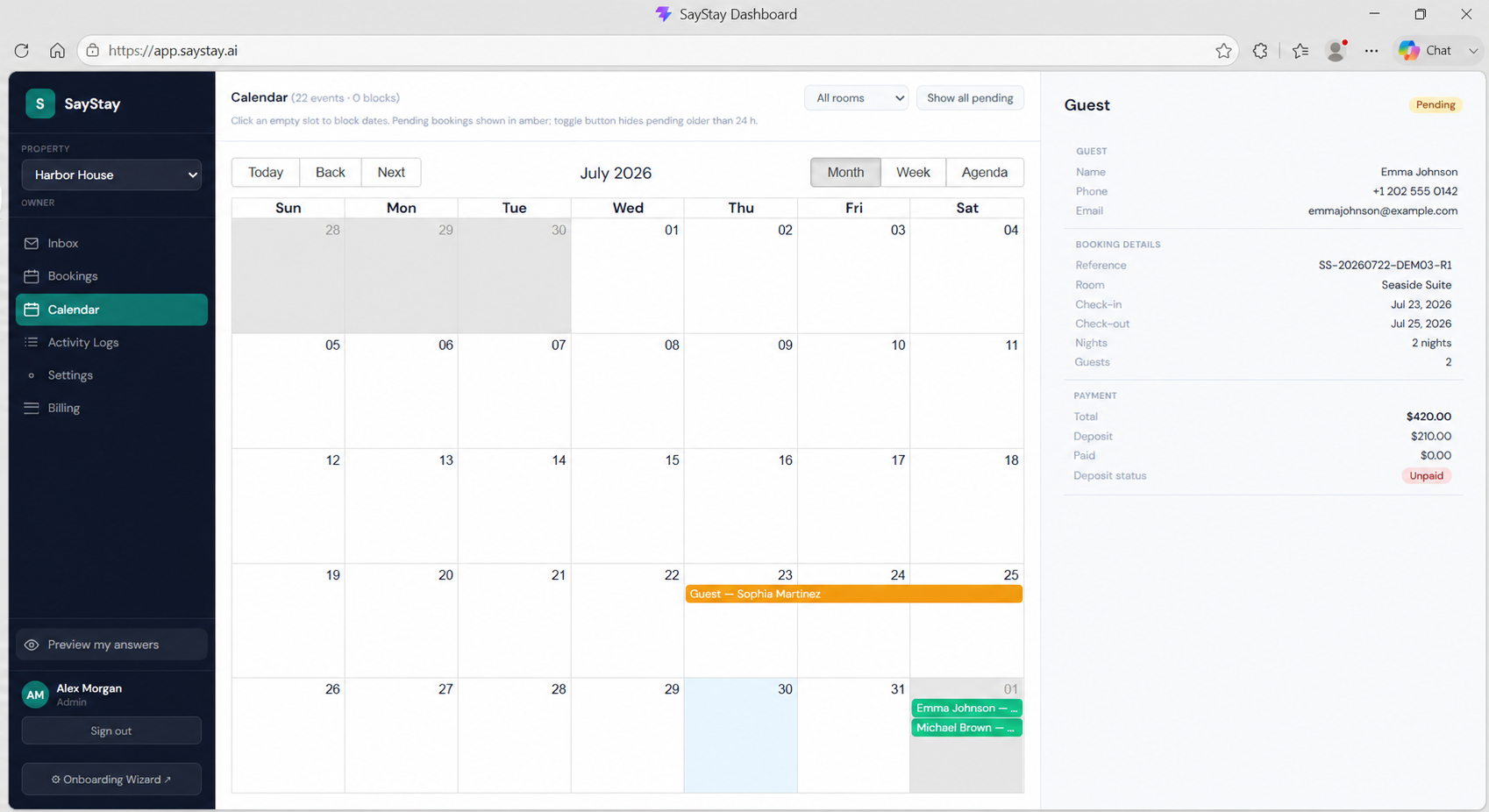Jump to Today on calendar
This screenshot has height=812, width=1489.
pyautogui.click(x=266, y=173)
